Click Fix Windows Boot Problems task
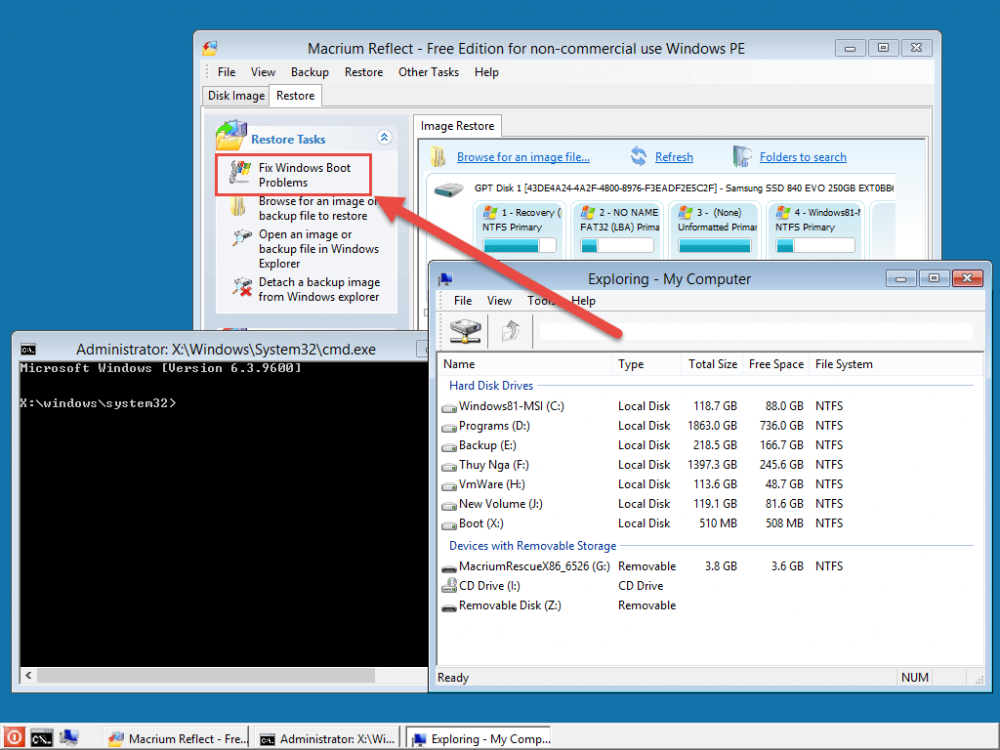 click(304, 175)
